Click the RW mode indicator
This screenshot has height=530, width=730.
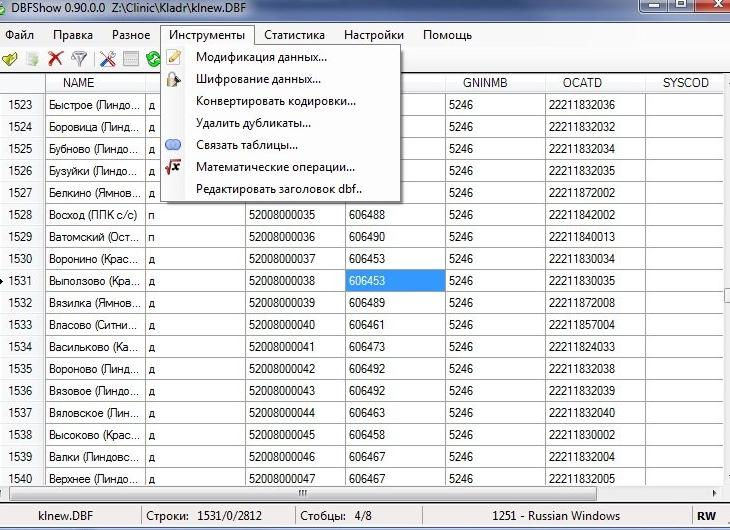click(x=706, y=516)
